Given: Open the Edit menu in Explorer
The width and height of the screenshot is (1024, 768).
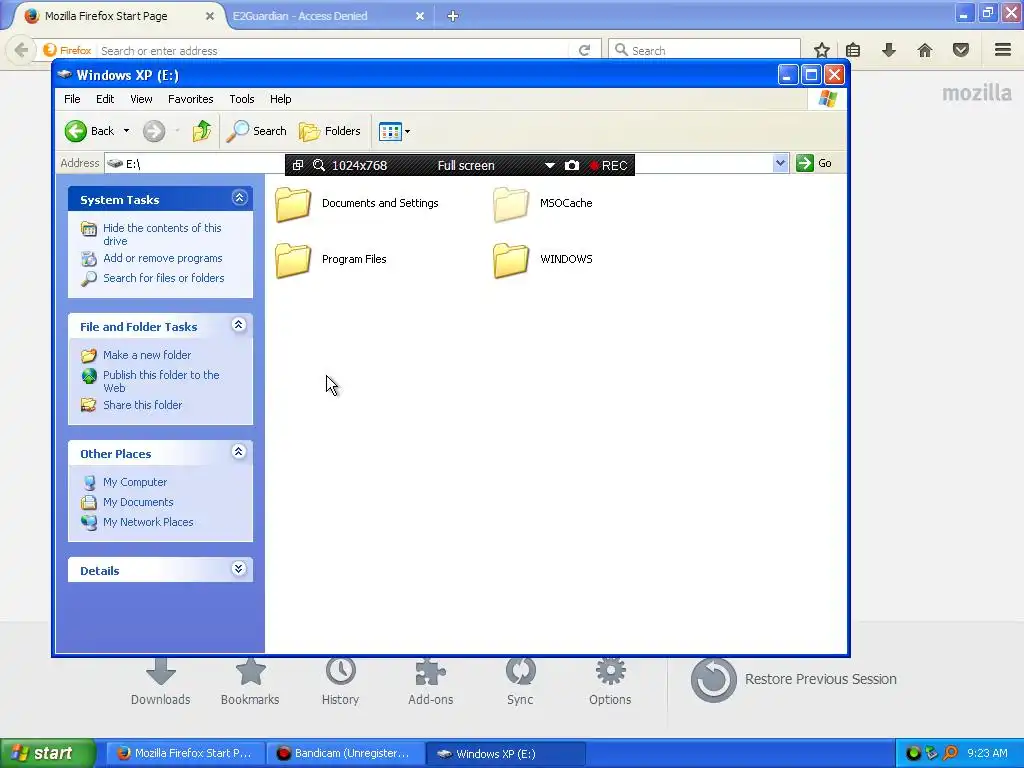Looking at the screenshot, I should [105, 99].
